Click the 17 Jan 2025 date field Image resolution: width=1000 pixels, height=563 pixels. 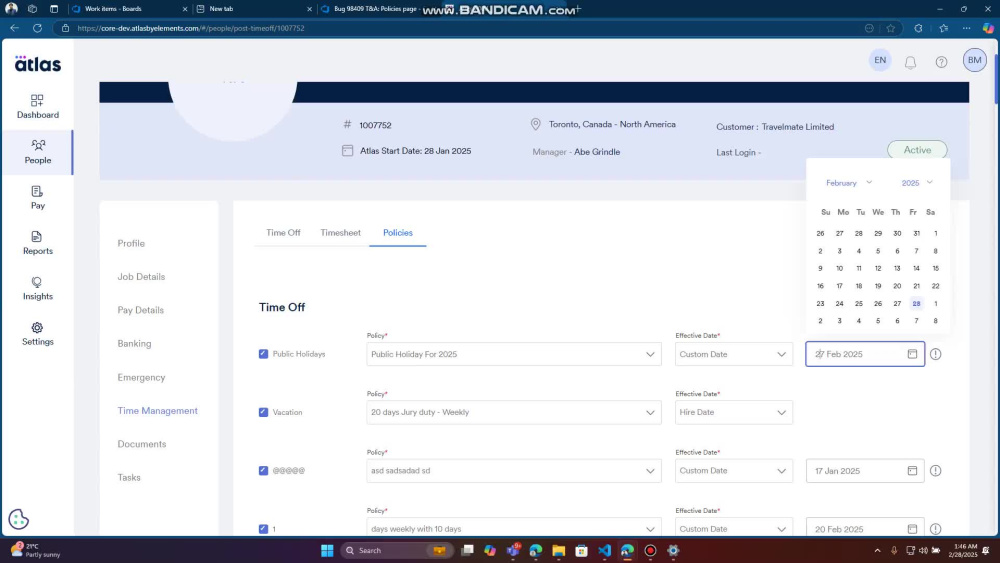tap(865, 471)
